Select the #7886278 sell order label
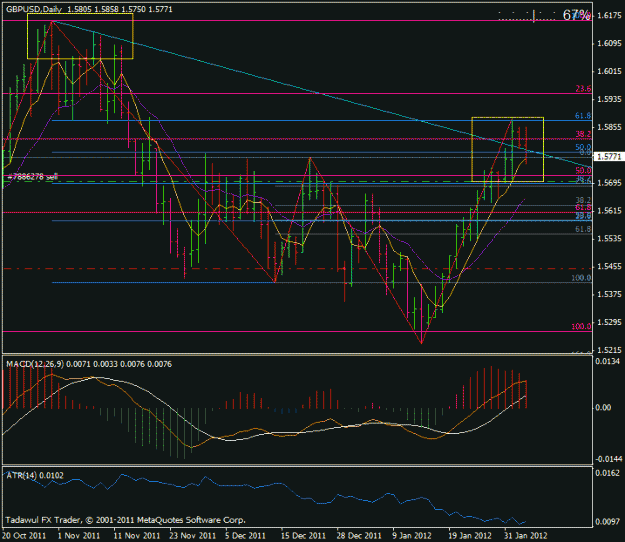 32,177
